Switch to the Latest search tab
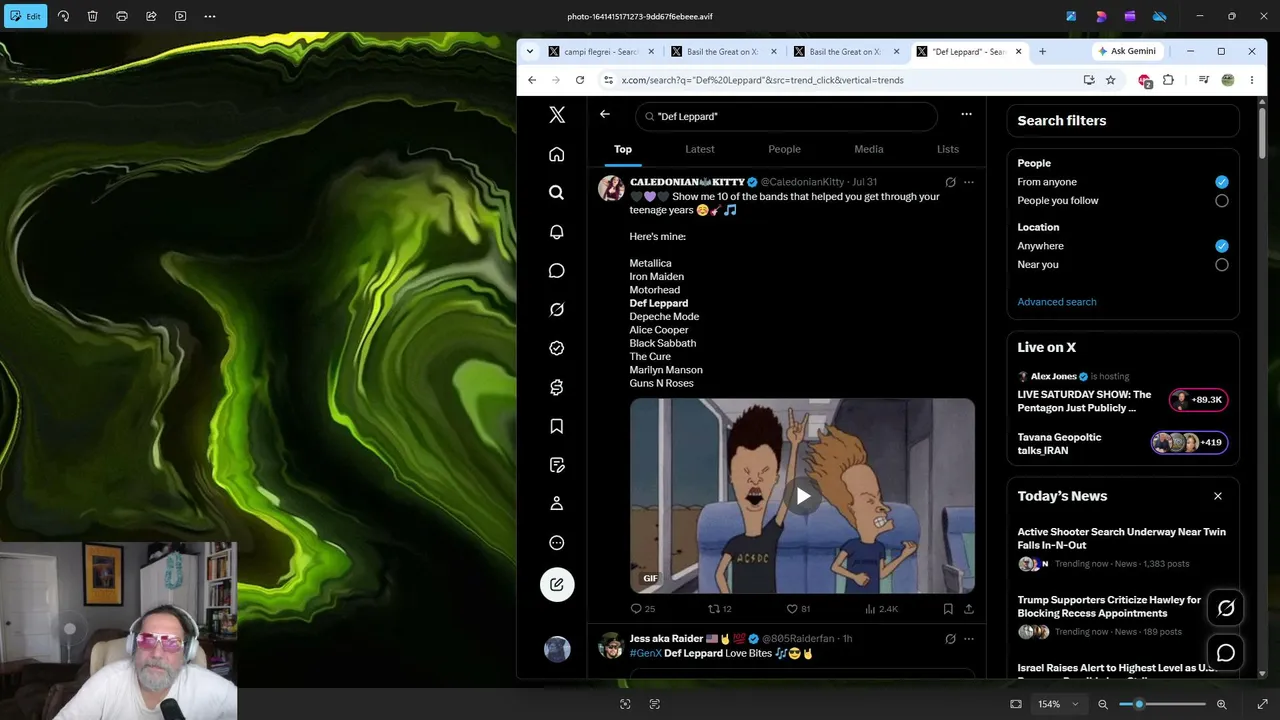This screenshot has width=1280, height=720. point(700,149)
